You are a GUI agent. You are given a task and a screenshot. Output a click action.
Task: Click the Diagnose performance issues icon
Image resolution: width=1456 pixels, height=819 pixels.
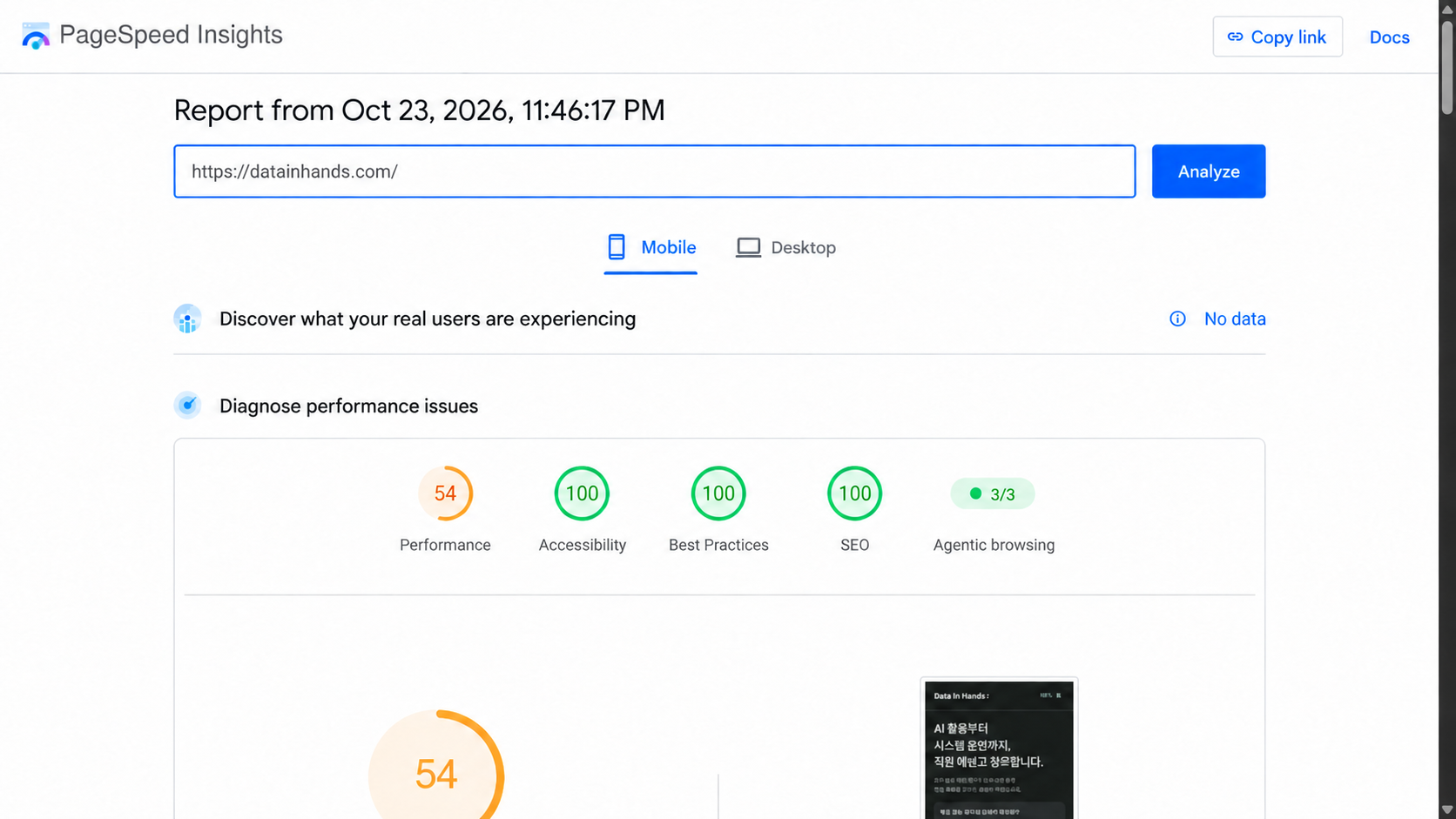click(187, 406)
